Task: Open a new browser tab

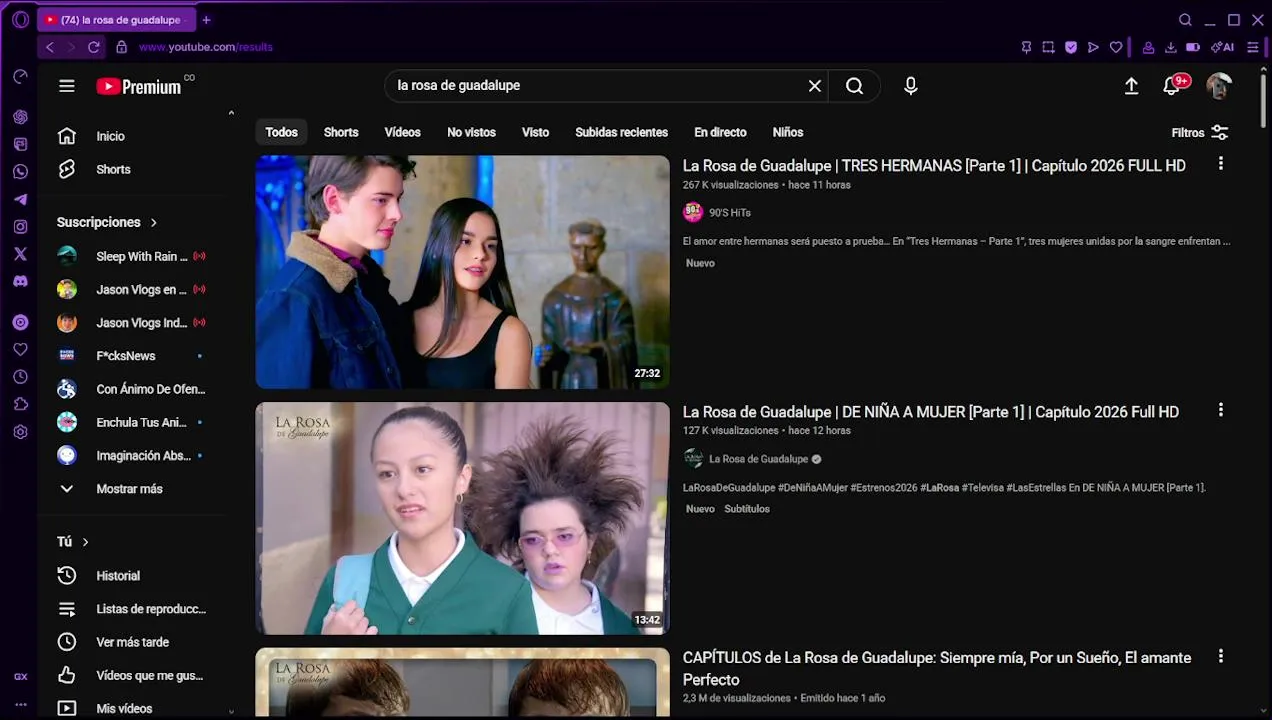Action: click(206, 20)
